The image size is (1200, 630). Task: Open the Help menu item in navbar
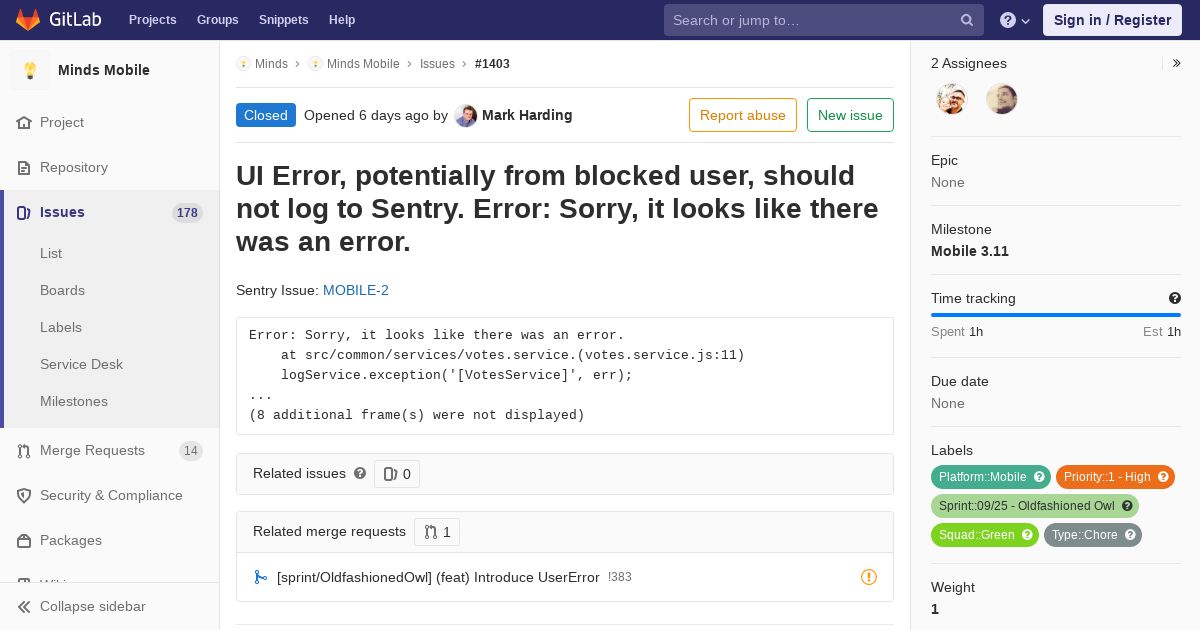(342, 20)
